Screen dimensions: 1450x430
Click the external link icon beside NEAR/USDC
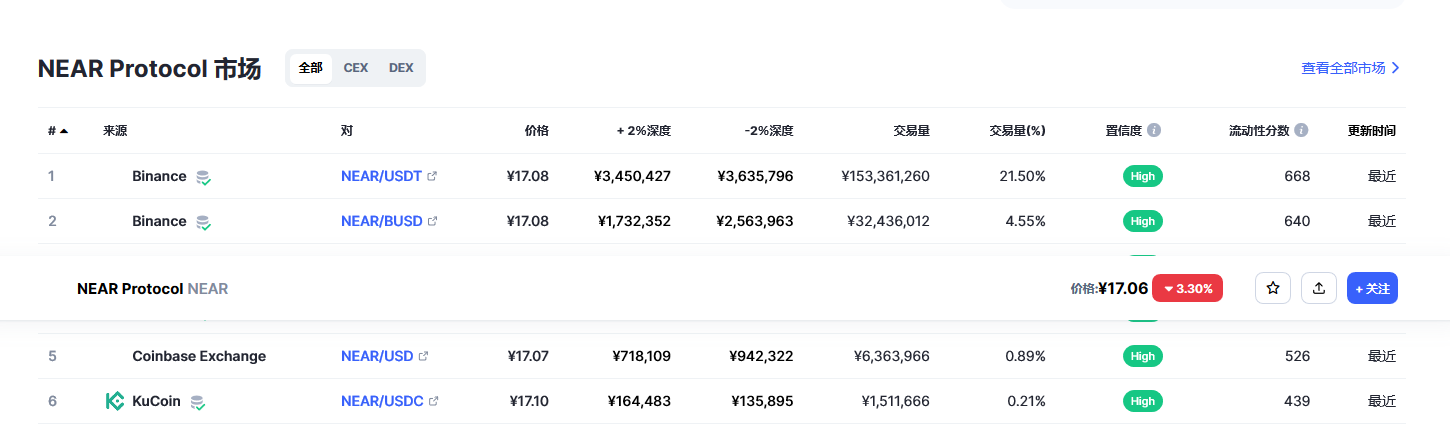tap(433, 401)
